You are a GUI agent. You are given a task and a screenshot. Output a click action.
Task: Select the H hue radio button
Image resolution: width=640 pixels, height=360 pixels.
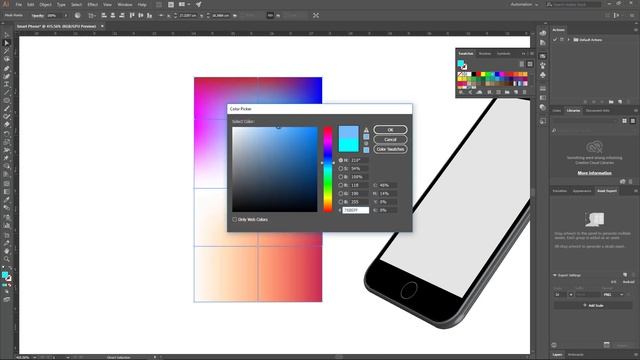(341, 160)
